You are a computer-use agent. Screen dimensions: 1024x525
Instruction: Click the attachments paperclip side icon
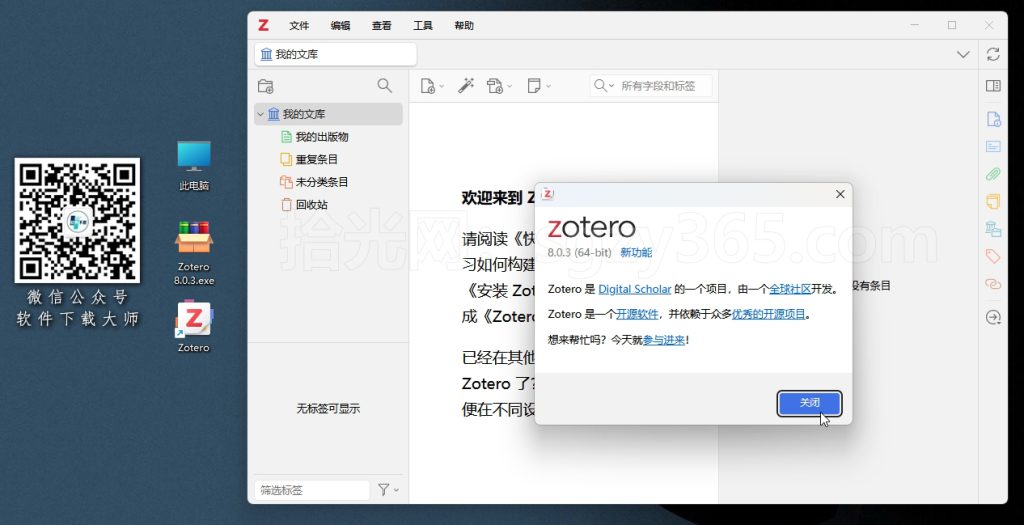993,174
